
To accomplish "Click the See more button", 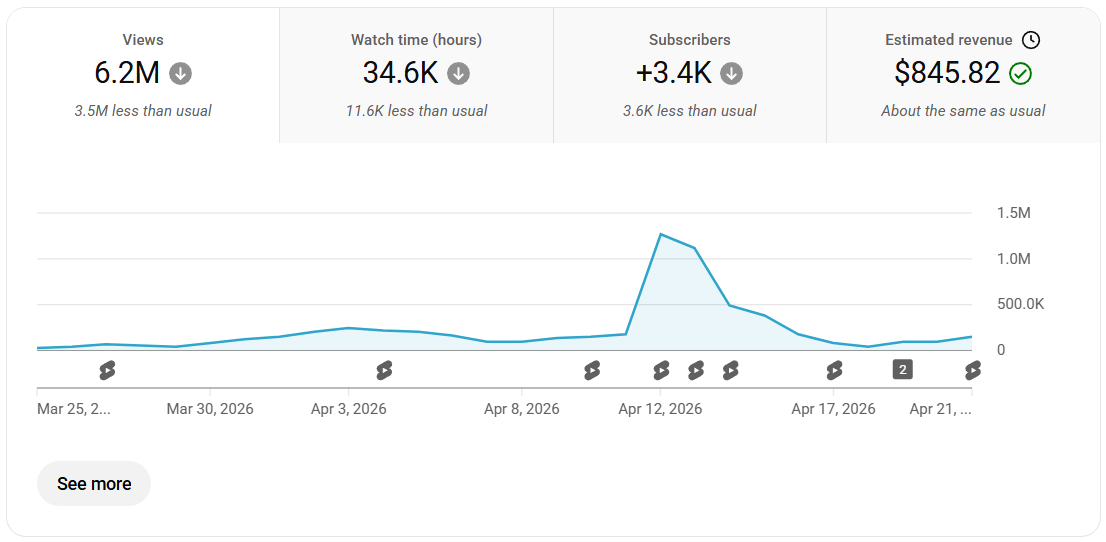I will [x=94, y=483].
